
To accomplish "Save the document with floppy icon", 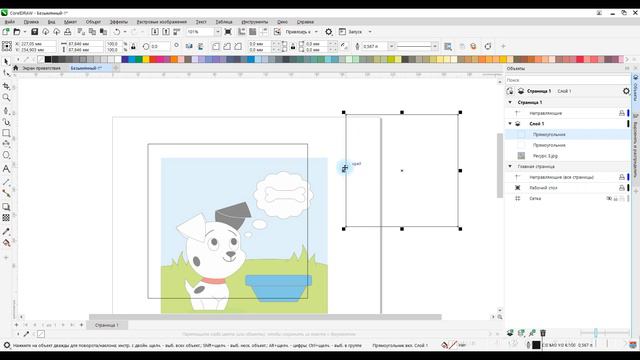I will pos(34,31).
